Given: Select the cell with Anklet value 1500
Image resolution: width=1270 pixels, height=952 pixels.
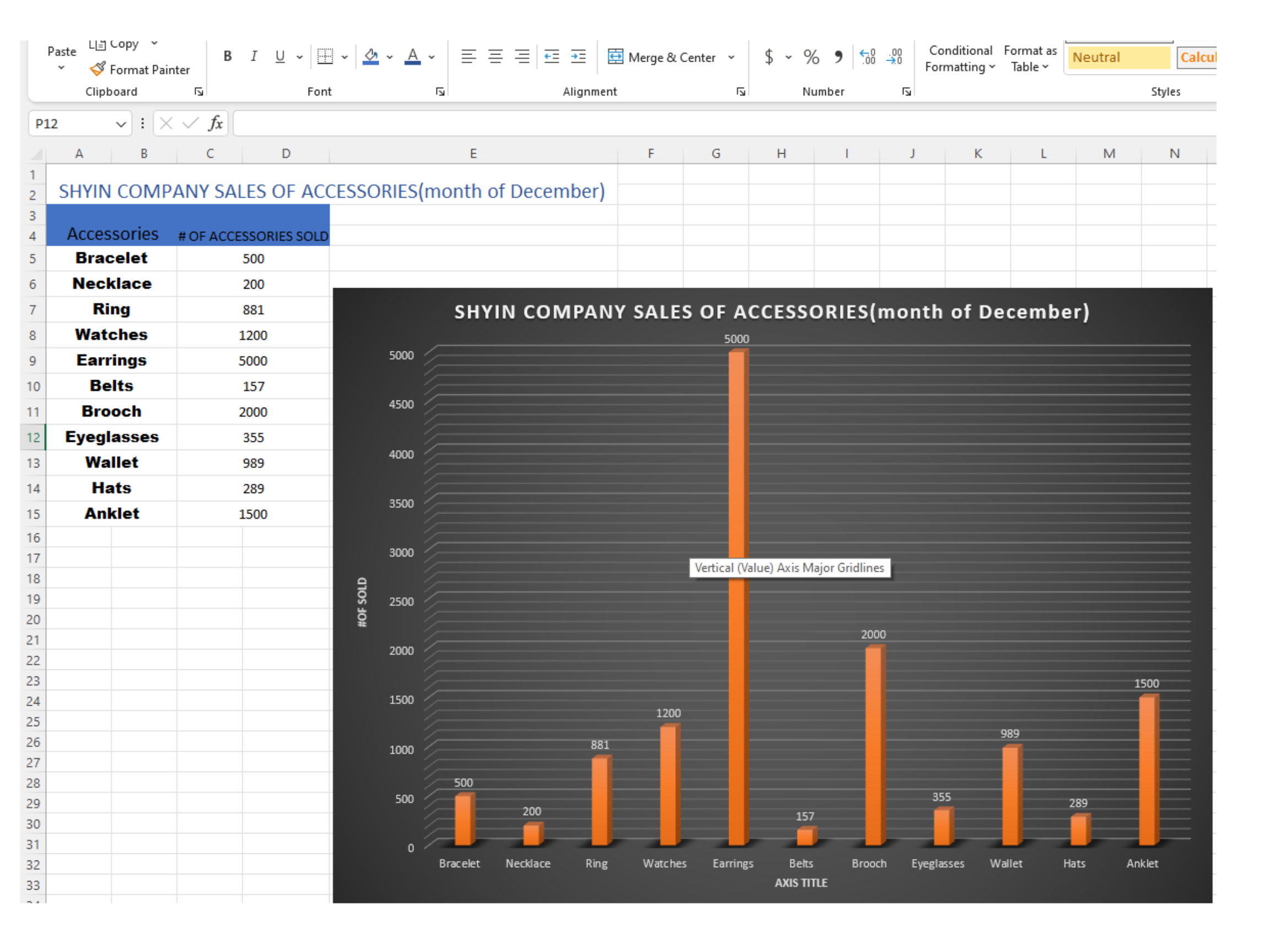Looking at the screenshot, I should (x=253, y=514).
